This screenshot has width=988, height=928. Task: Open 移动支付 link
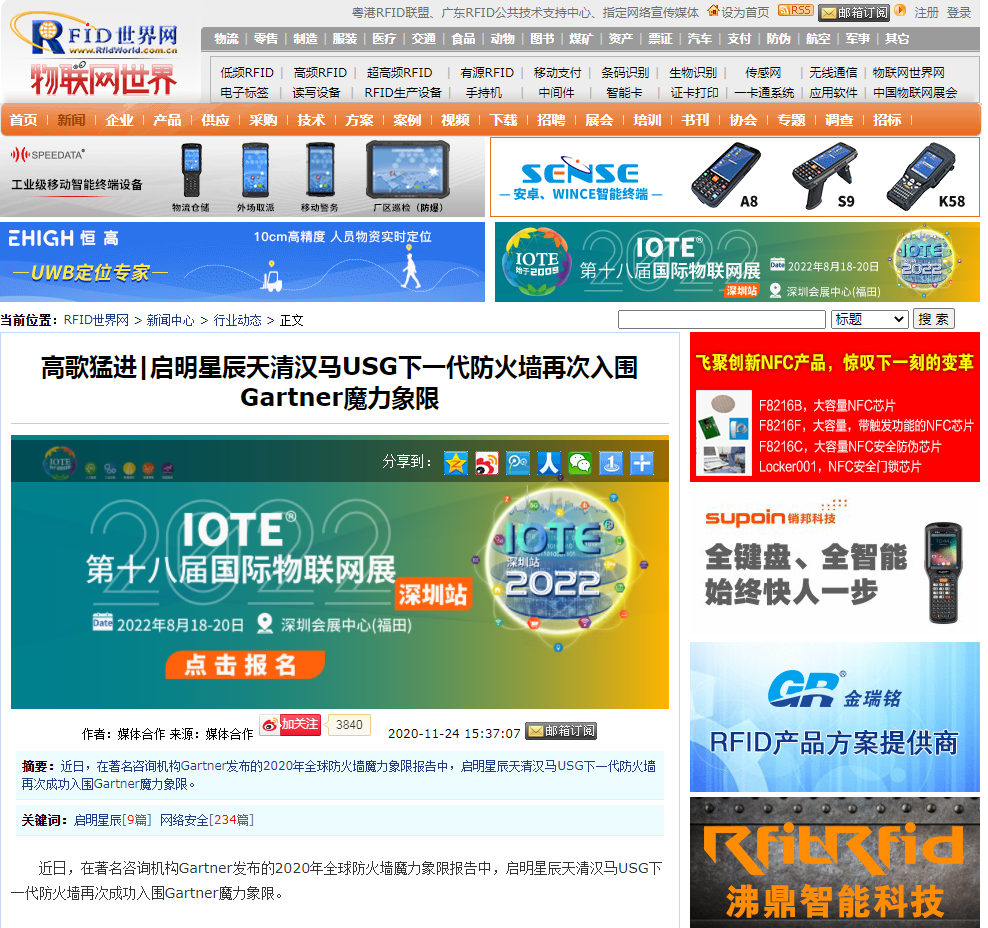(x=557, y=73)
